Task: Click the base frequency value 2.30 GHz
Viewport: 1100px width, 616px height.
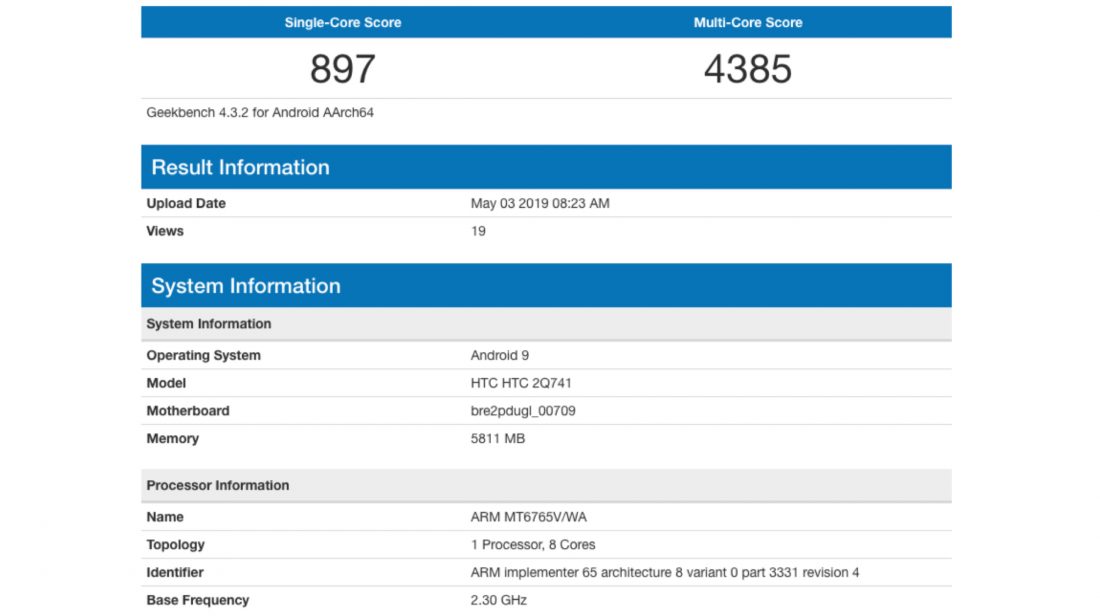Action: click(498, 601)
